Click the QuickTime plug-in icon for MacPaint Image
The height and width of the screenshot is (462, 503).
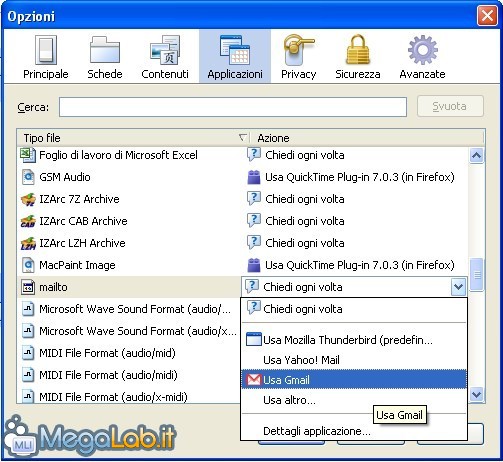point(254,265)
